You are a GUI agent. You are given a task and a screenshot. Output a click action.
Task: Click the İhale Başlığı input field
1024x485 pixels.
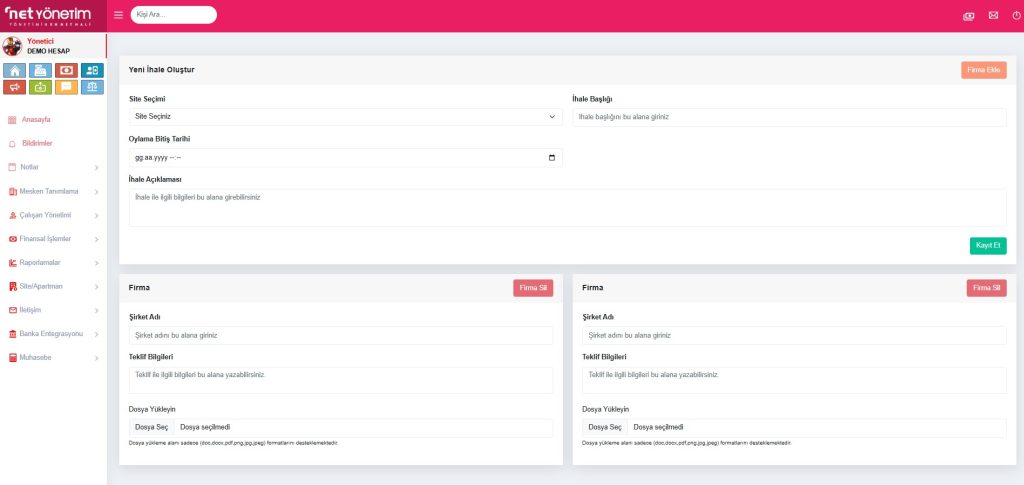[788, 117]
